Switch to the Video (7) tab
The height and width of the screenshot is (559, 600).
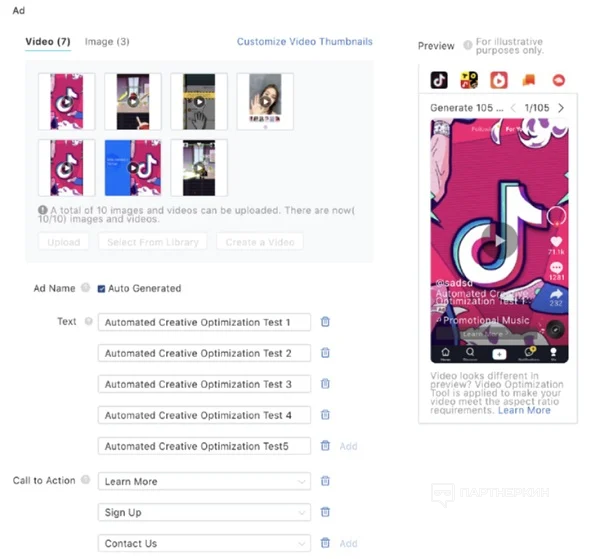tap(48, 41)
